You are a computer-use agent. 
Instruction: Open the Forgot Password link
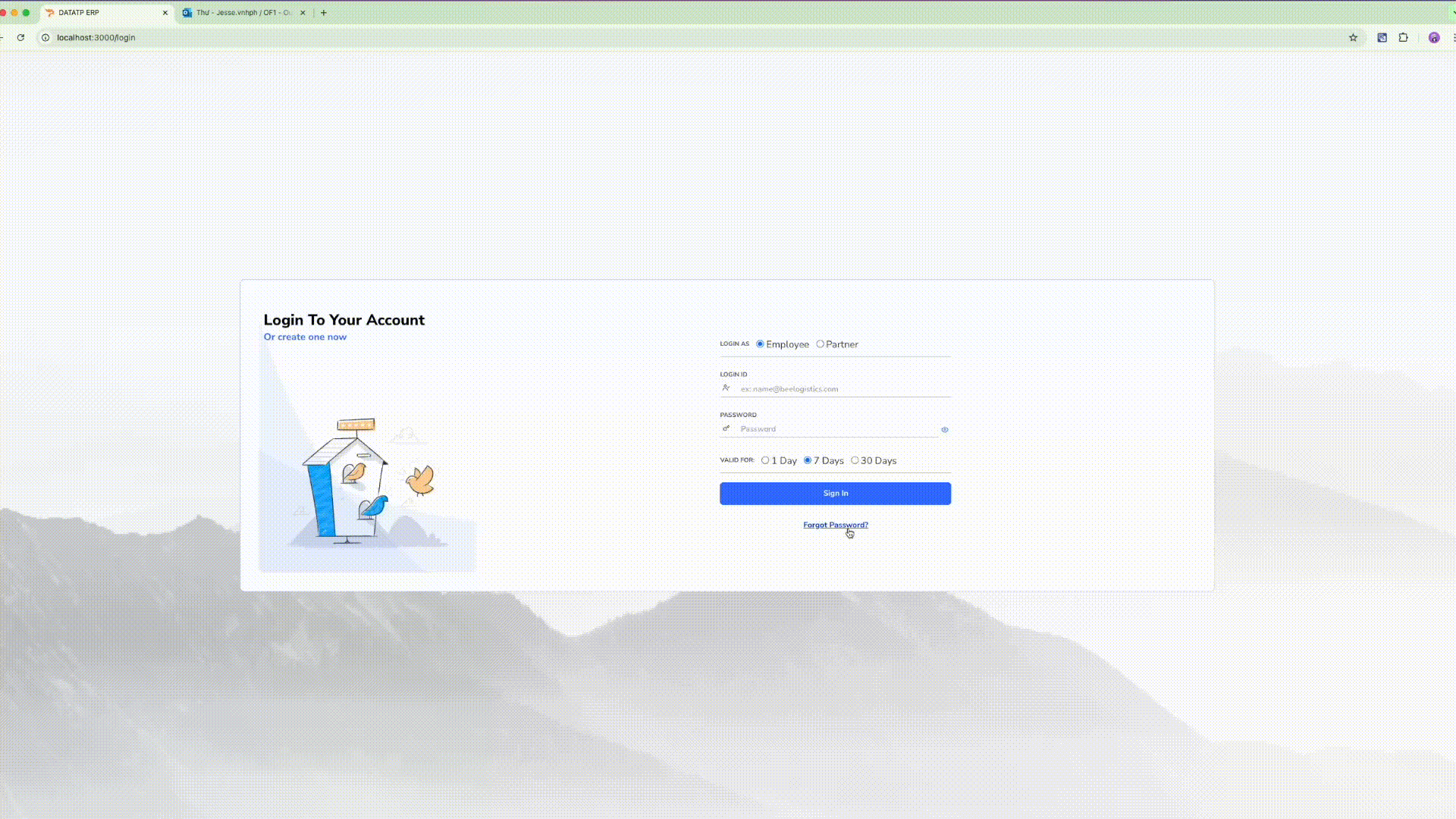pos(835,524)
